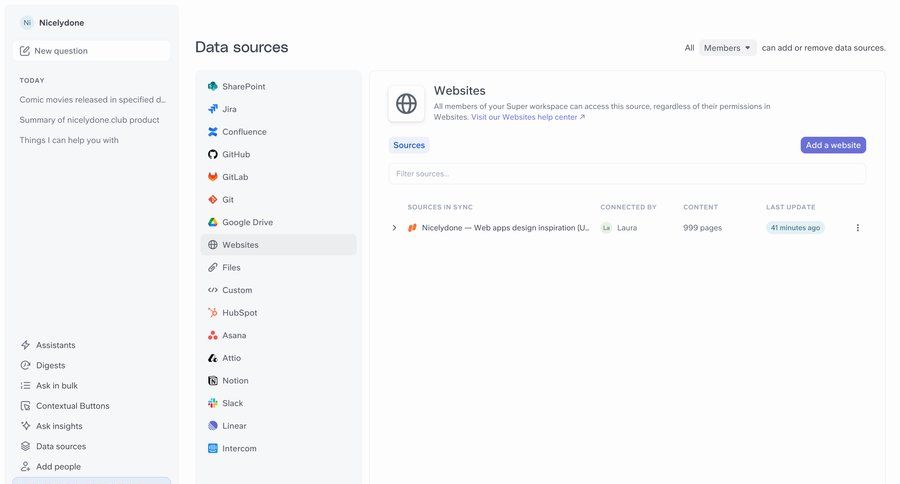900x484 pixels.
Task: Visit our Websites help center link
Action: coord(527,117)
